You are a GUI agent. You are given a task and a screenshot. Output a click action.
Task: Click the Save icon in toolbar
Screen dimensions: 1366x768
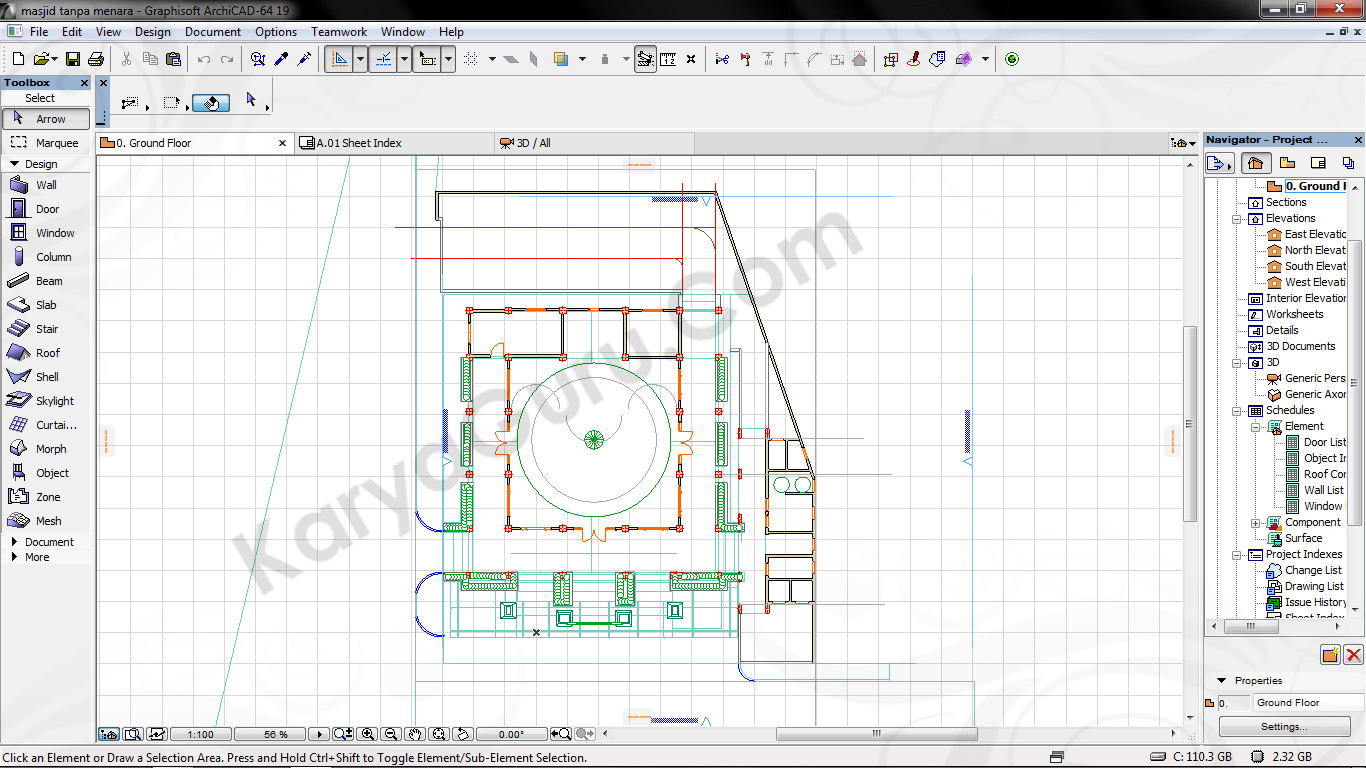point(72,60)
